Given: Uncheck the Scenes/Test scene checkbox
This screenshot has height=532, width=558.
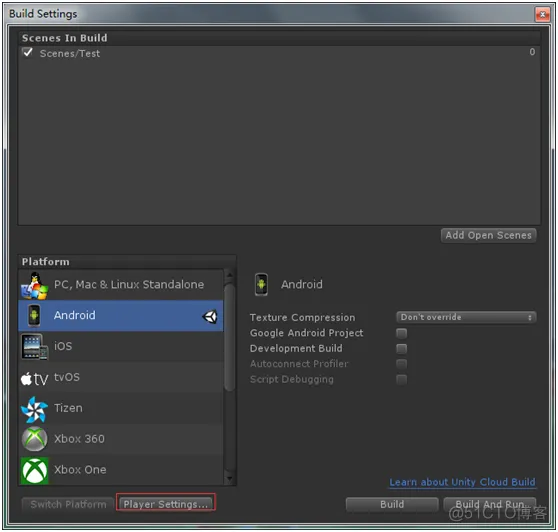Looking at the screenshot, I should 27,53.
